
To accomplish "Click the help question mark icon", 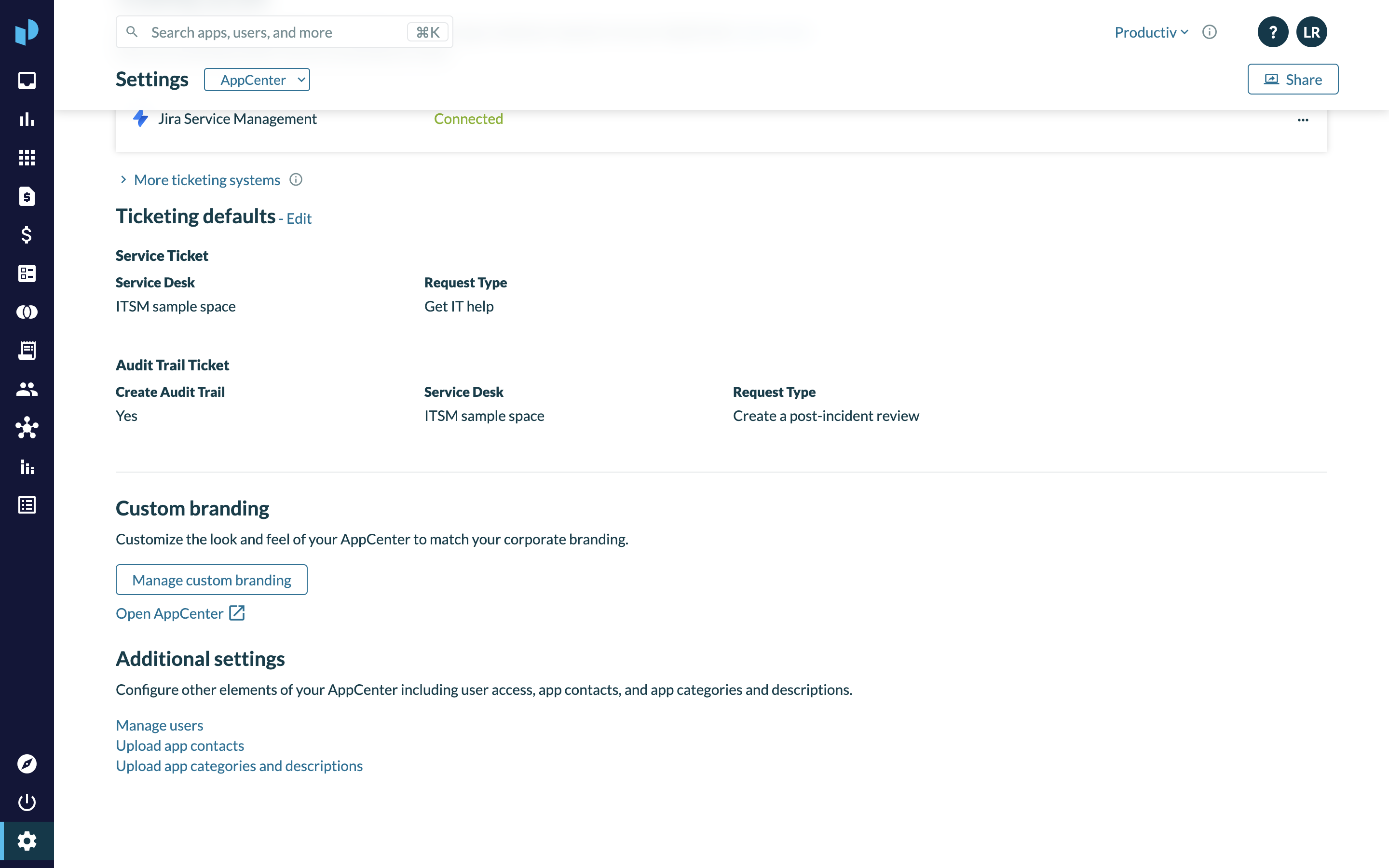I will tap(1272, 32).
